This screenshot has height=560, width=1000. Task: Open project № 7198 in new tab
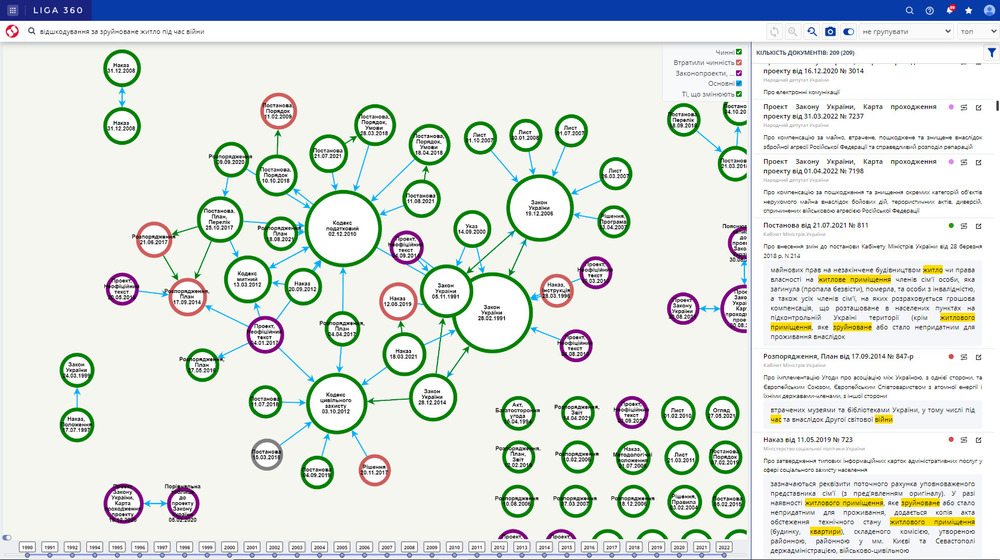[978, 163]
